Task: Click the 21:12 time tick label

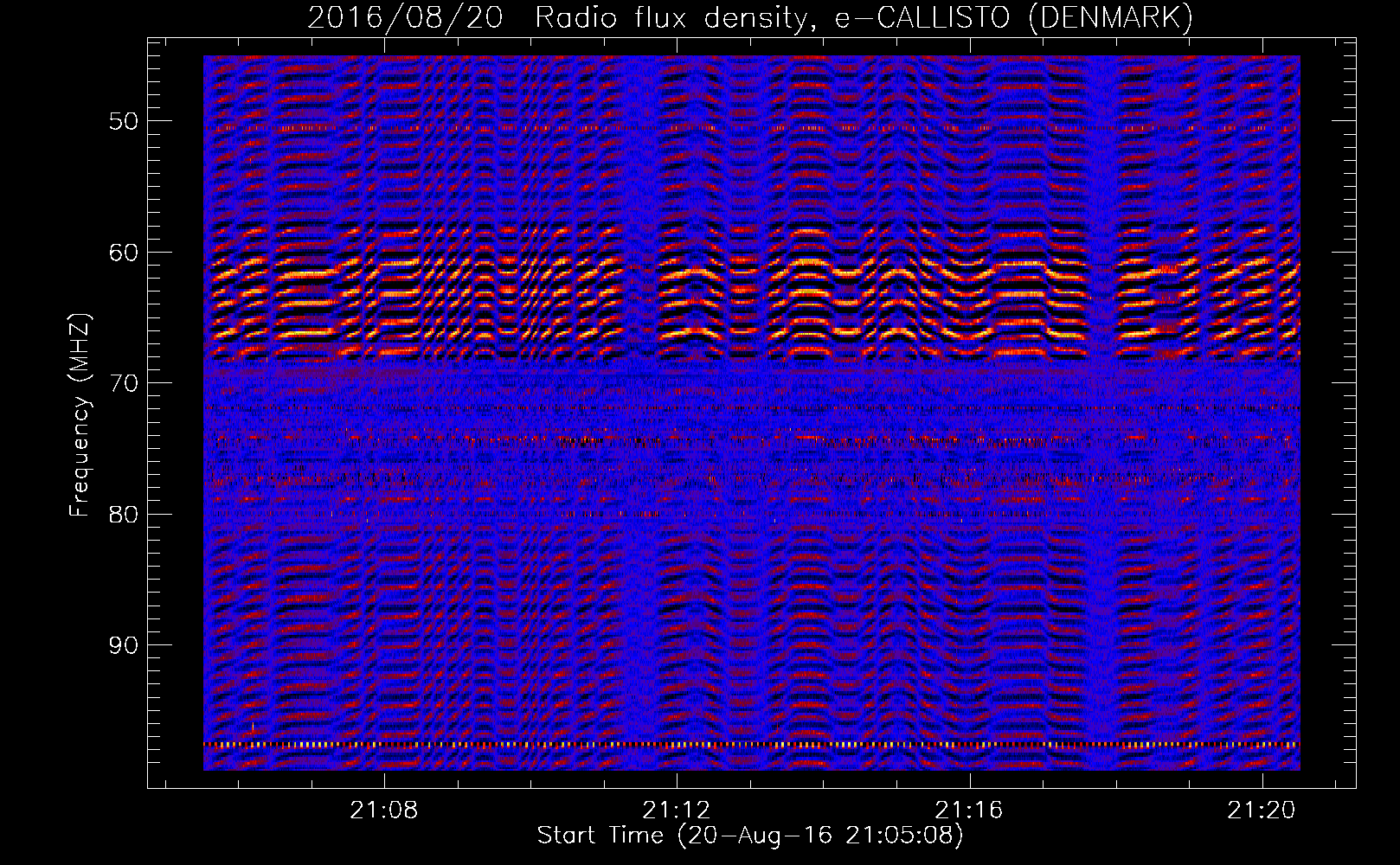Action: coord(677,810)
